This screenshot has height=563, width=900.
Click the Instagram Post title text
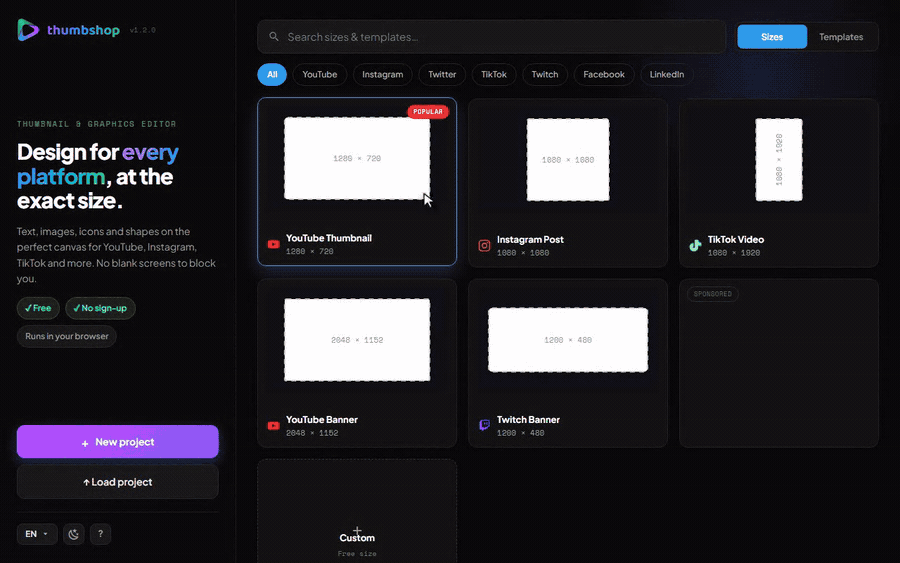pyautogui.click(x=530, y=239)
